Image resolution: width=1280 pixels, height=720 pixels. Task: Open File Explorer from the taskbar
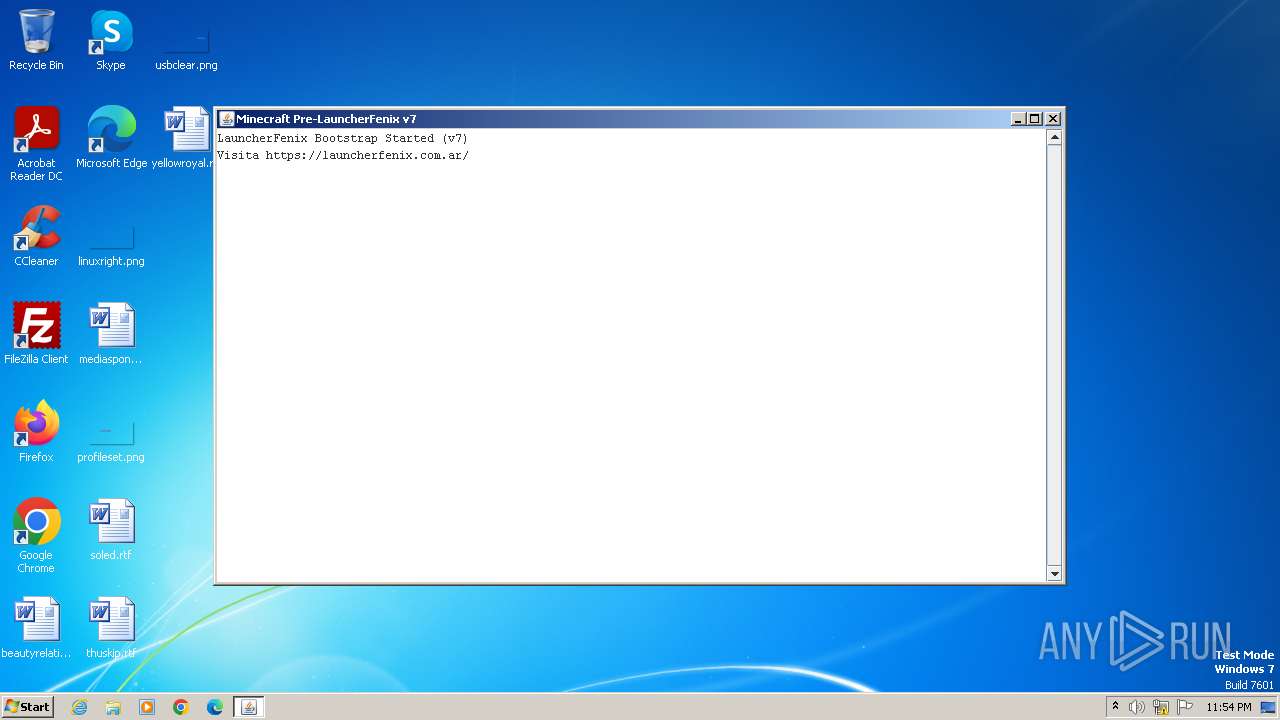113,707
